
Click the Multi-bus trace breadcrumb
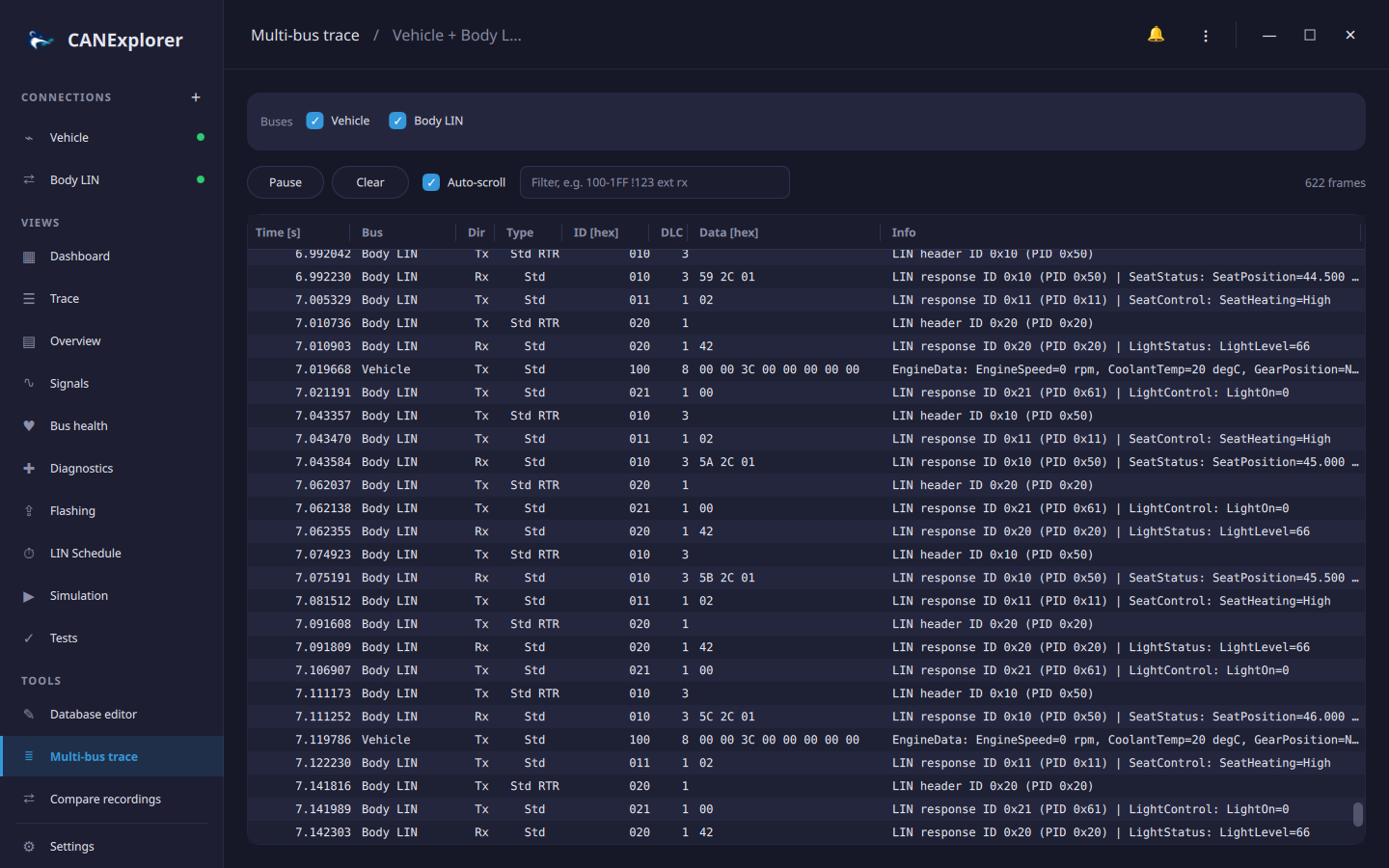[x=305, y=36]
